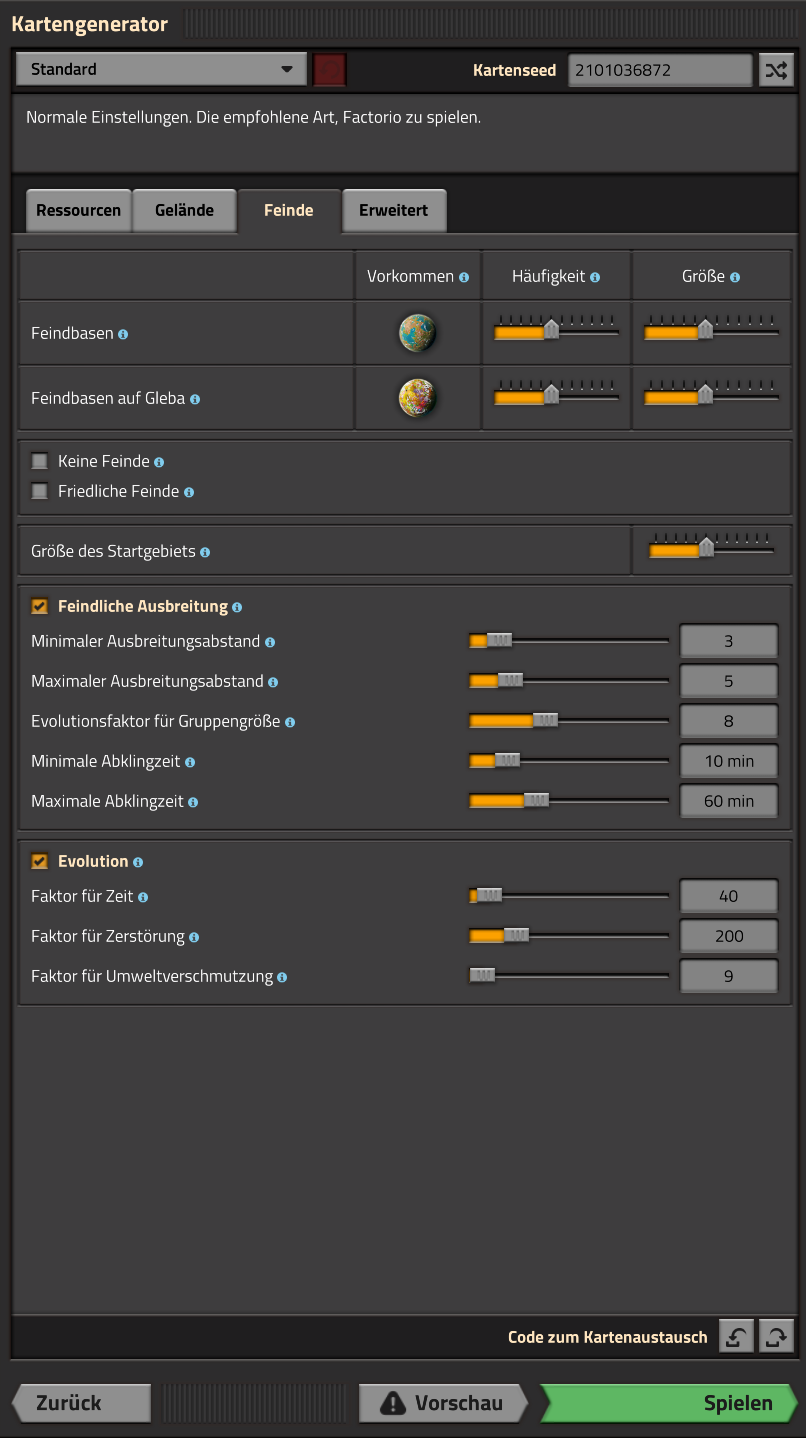806x1438 pixels.
Task: Click the Evolutionsfaktor für Gruppengröße slider
Action: [569, 720]
